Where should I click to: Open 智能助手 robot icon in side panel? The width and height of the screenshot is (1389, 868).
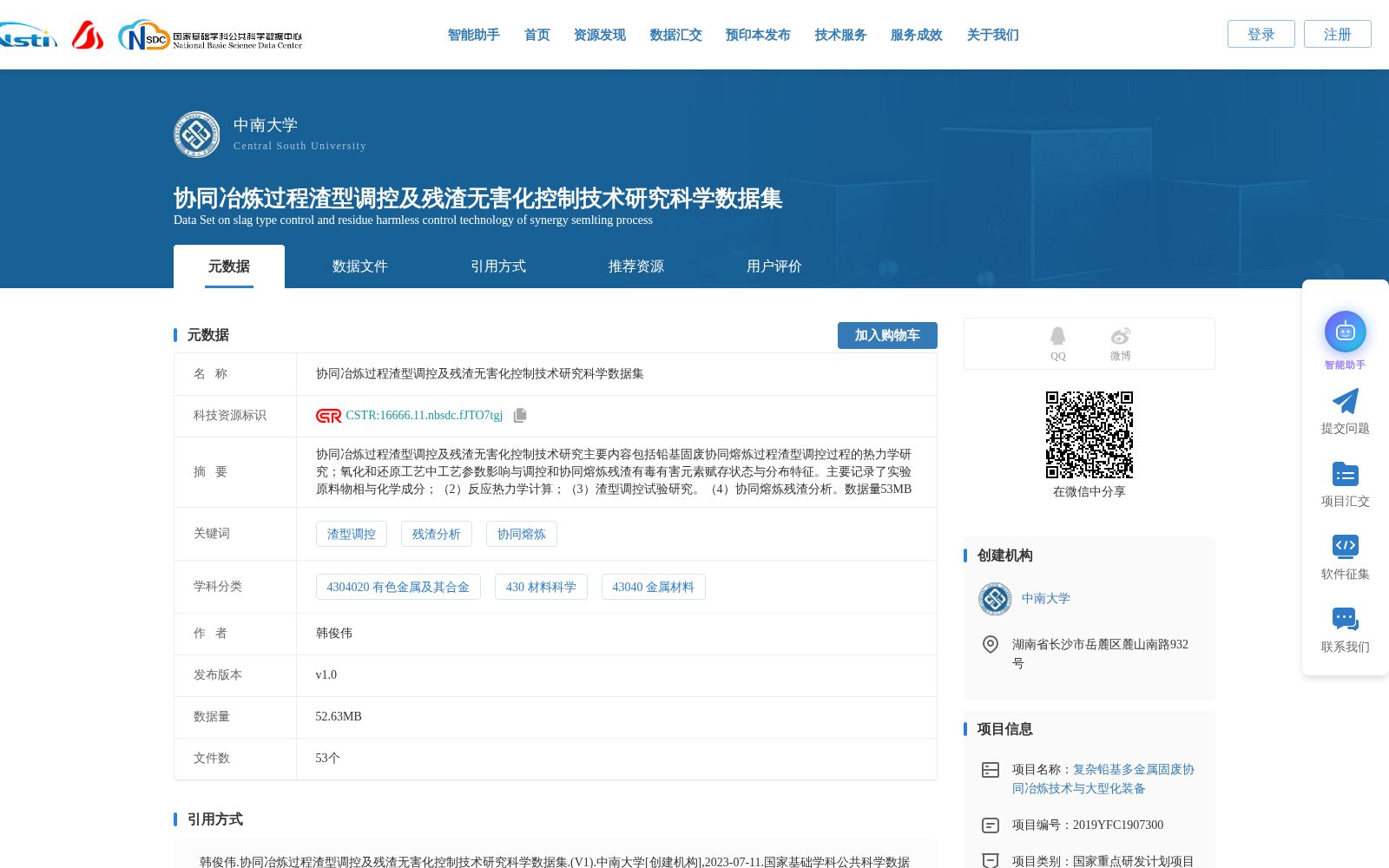(1346, 332)
